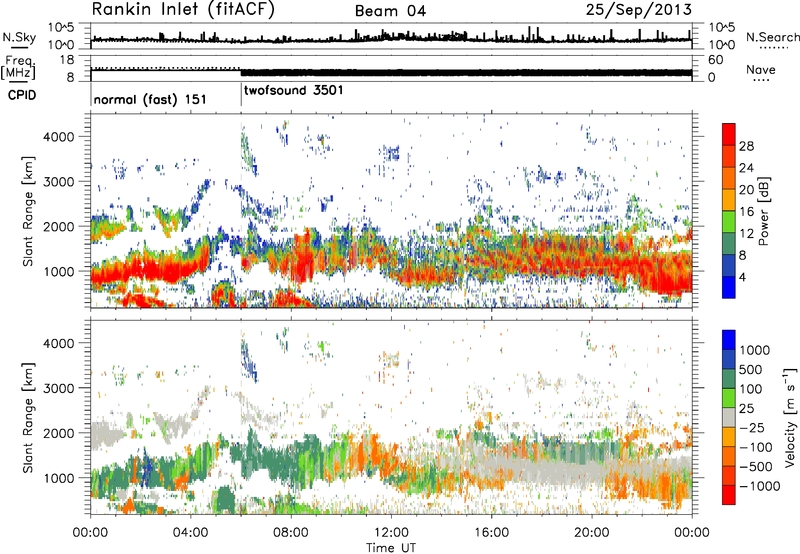Click the 'Power [dB]' color bar label
The width and height of the screenshot is (800, 554).
763,211
